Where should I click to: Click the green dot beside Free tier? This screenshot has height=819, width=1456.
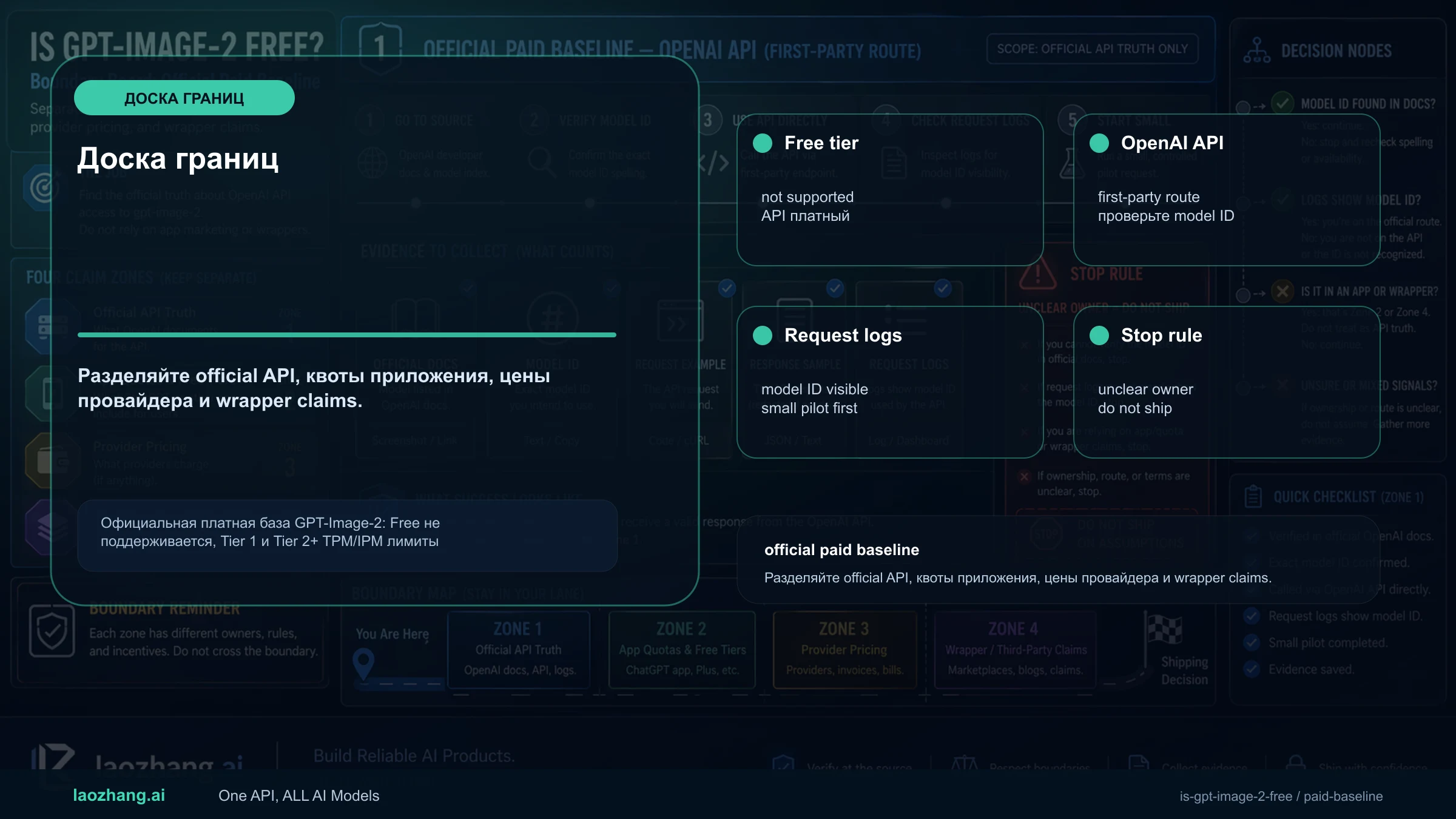click(763, 143)
